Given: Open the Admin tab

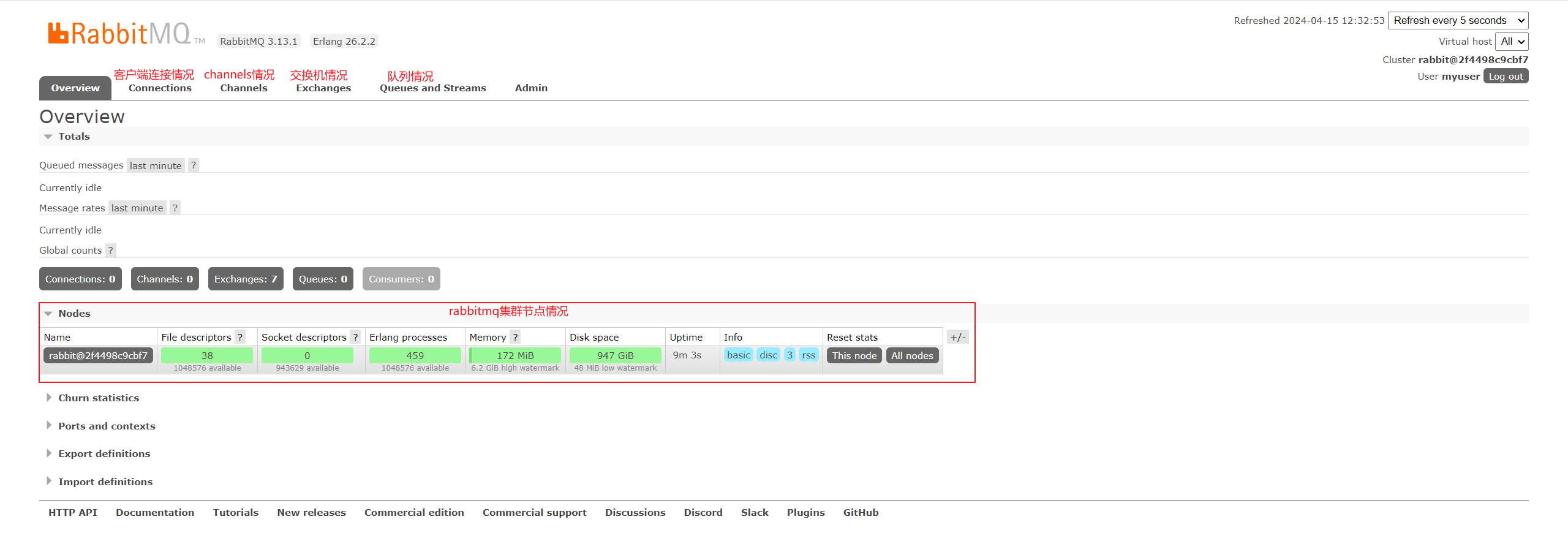Looking at the screenshot, I should (531, 88).
